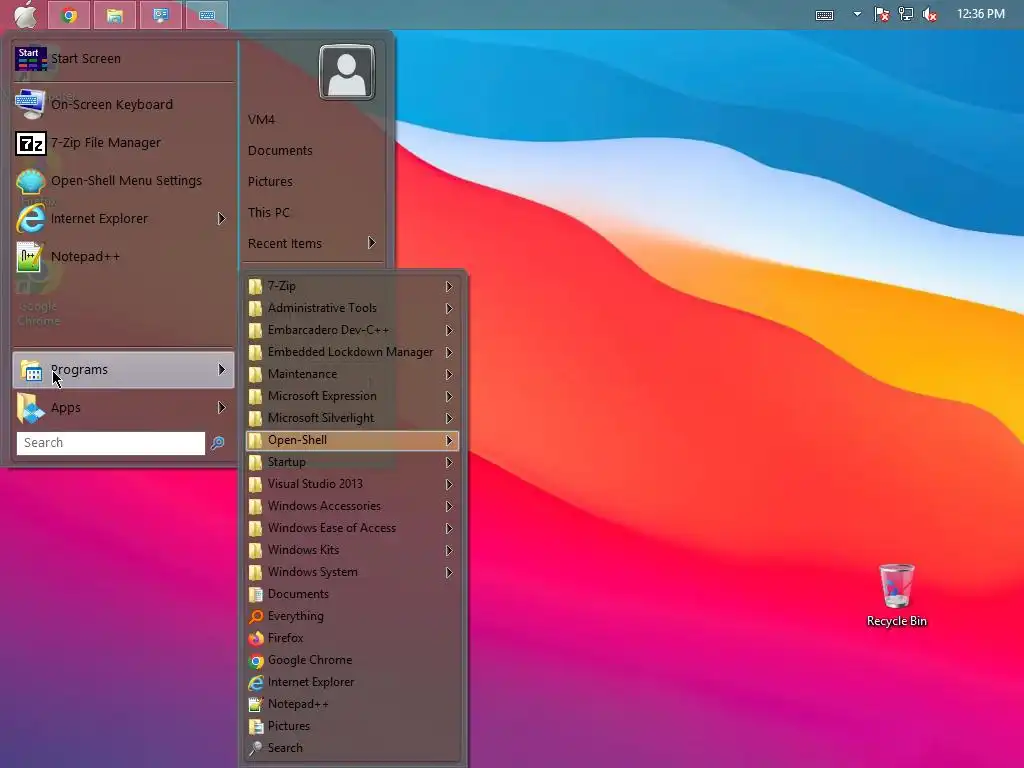Click the network tray icon
1024x768 pixels.
[906, 14]
